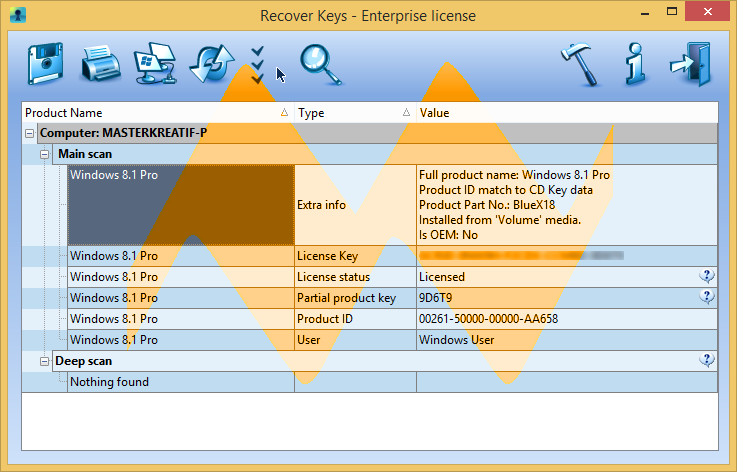
Task: Click the 00261-50000-00000-AA658 value
Action: click(x=488, y=319)
